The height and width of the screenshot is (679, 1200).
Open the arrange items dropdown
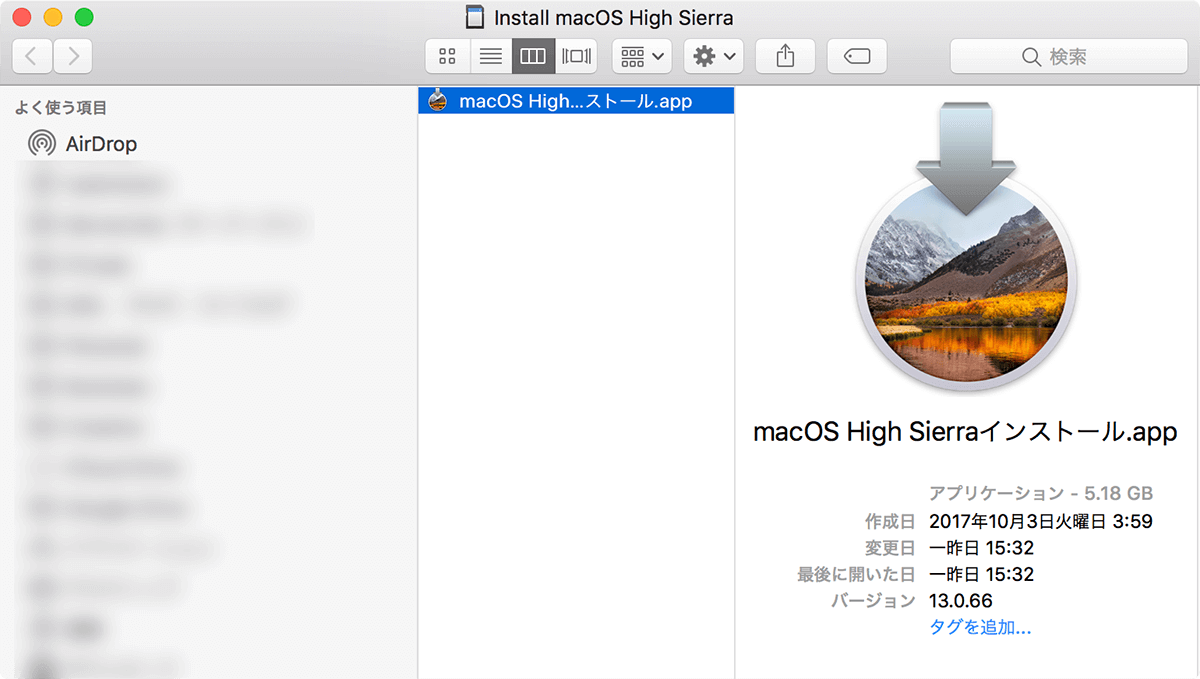pos(641,56)
